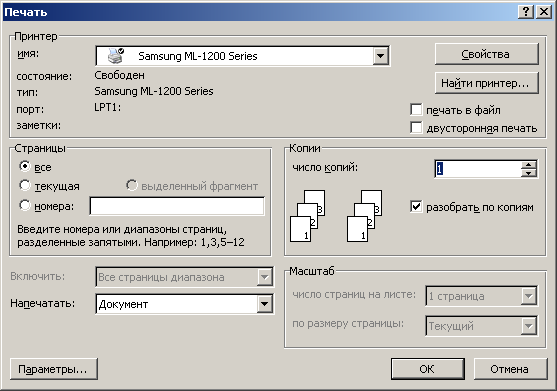This screenshot has height=391, width=557.
Task: Confirm printing with OK button
Action: click(428, 369)
